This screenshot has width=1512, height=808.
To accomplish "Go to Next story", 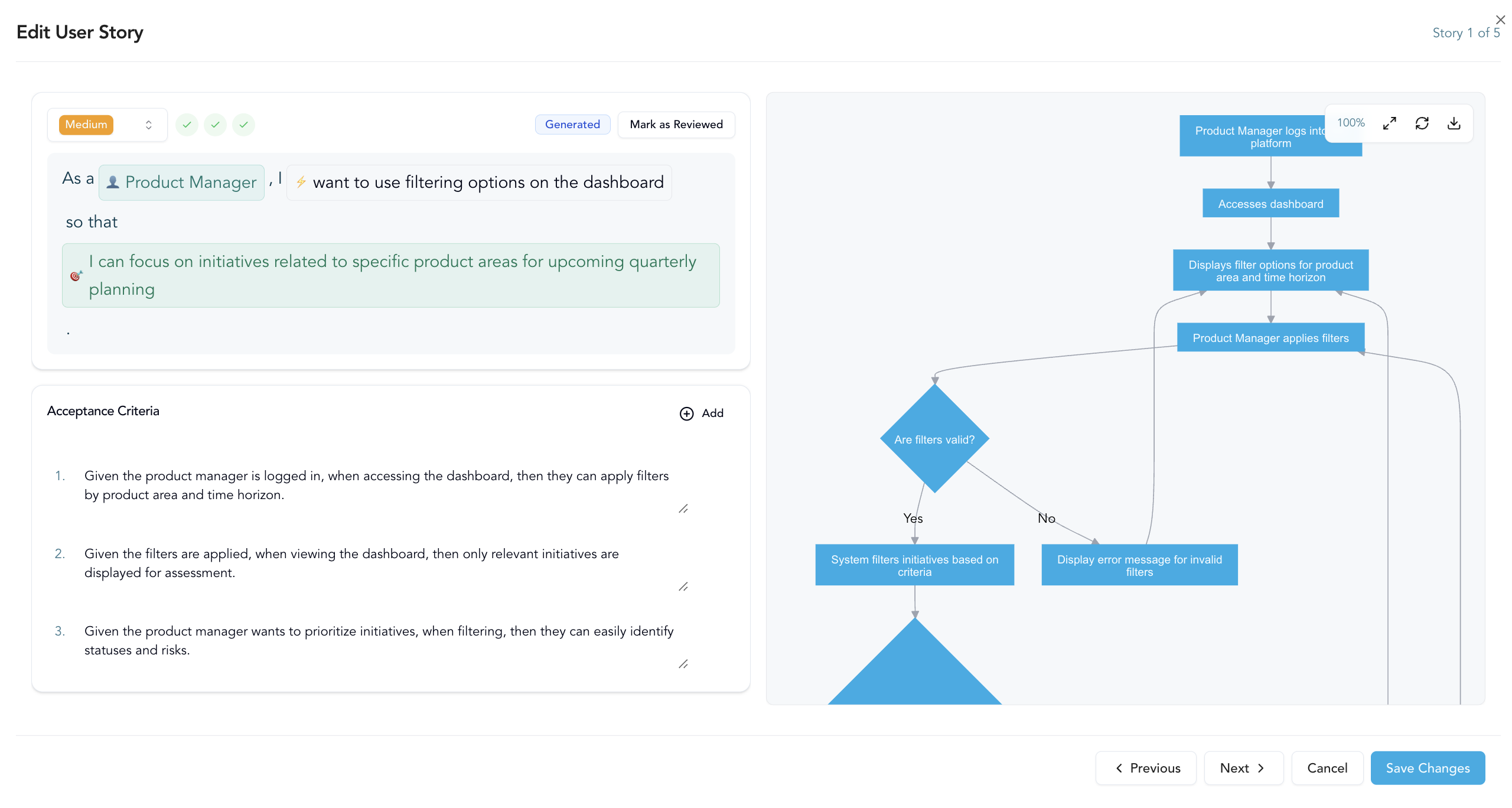I will click(1243, 768).
